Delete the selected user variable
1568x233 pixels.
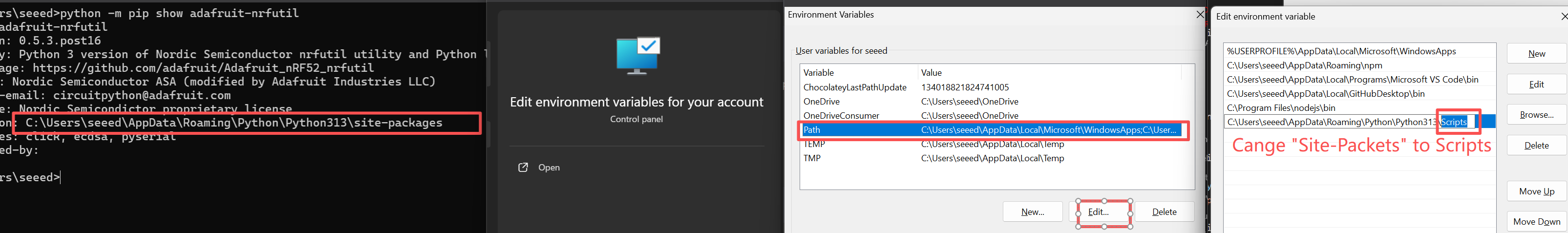pos(1164,212)
